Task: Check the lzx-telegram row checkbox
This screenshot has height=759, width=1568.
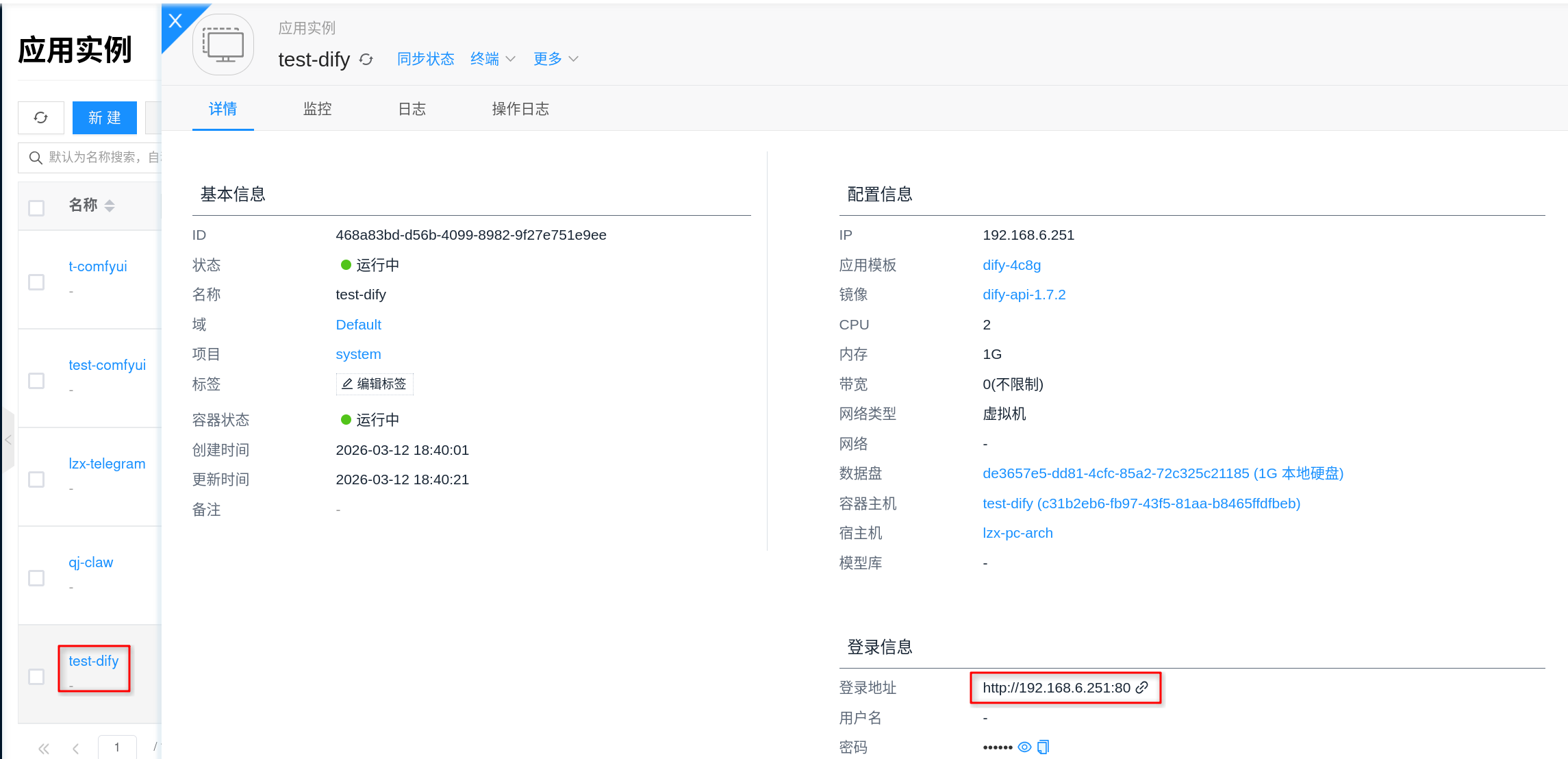Action: (x=36, y=480)
